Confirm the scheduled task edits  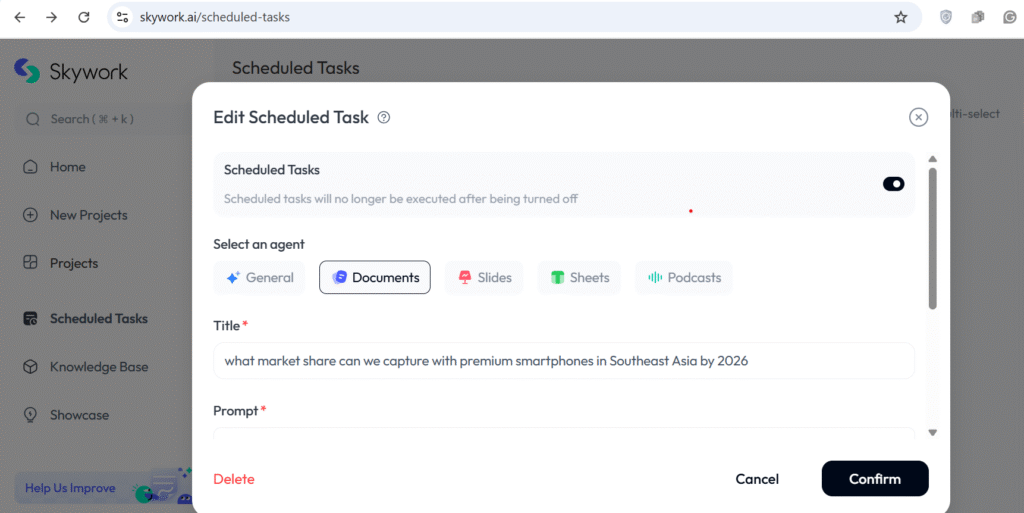tap(875, 478)
